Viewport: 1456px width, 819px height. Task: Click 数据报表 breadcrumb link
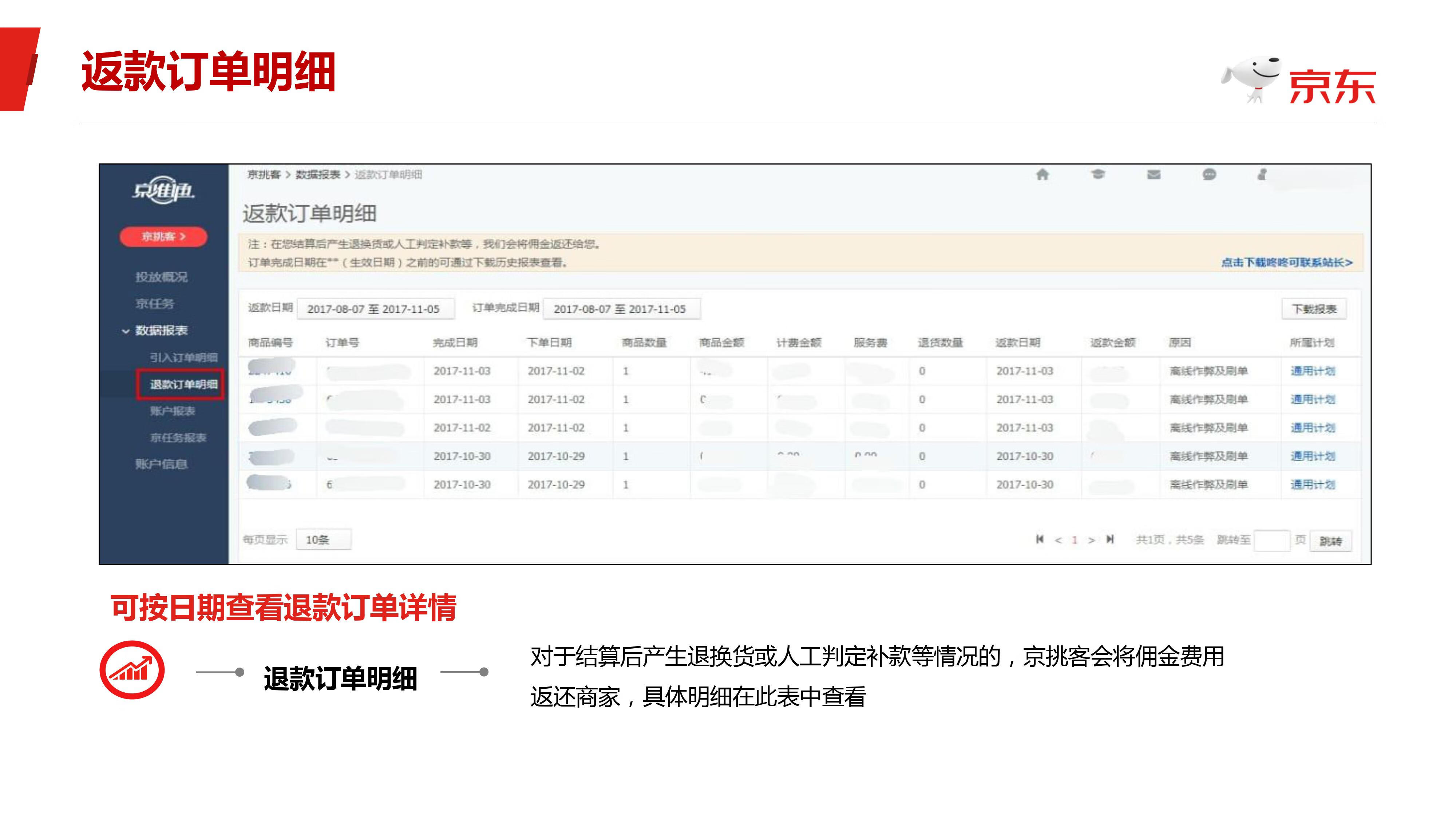click(318, 175)
